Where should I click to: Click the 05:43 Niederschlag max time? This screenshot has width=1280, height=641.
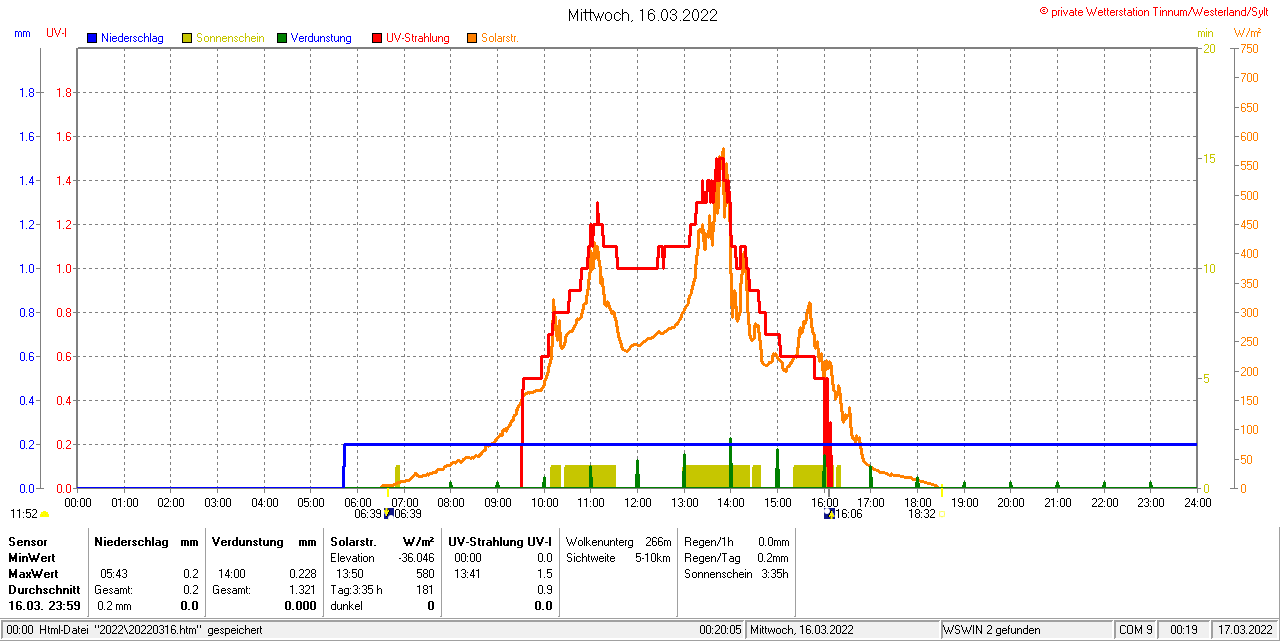(x=114, y=574)
